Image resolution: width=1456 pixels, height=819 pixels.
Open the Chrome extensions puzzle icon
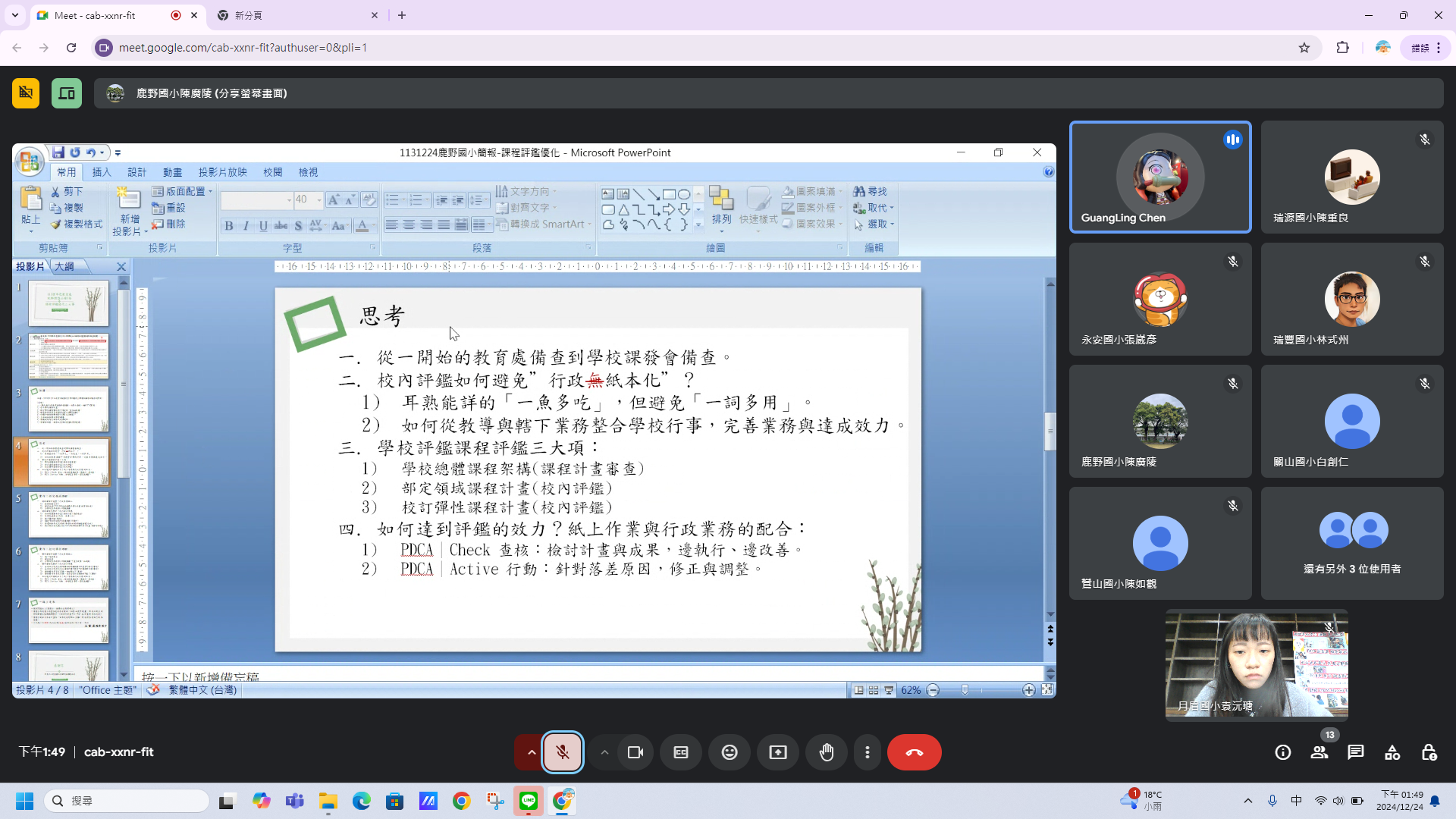1343,48
